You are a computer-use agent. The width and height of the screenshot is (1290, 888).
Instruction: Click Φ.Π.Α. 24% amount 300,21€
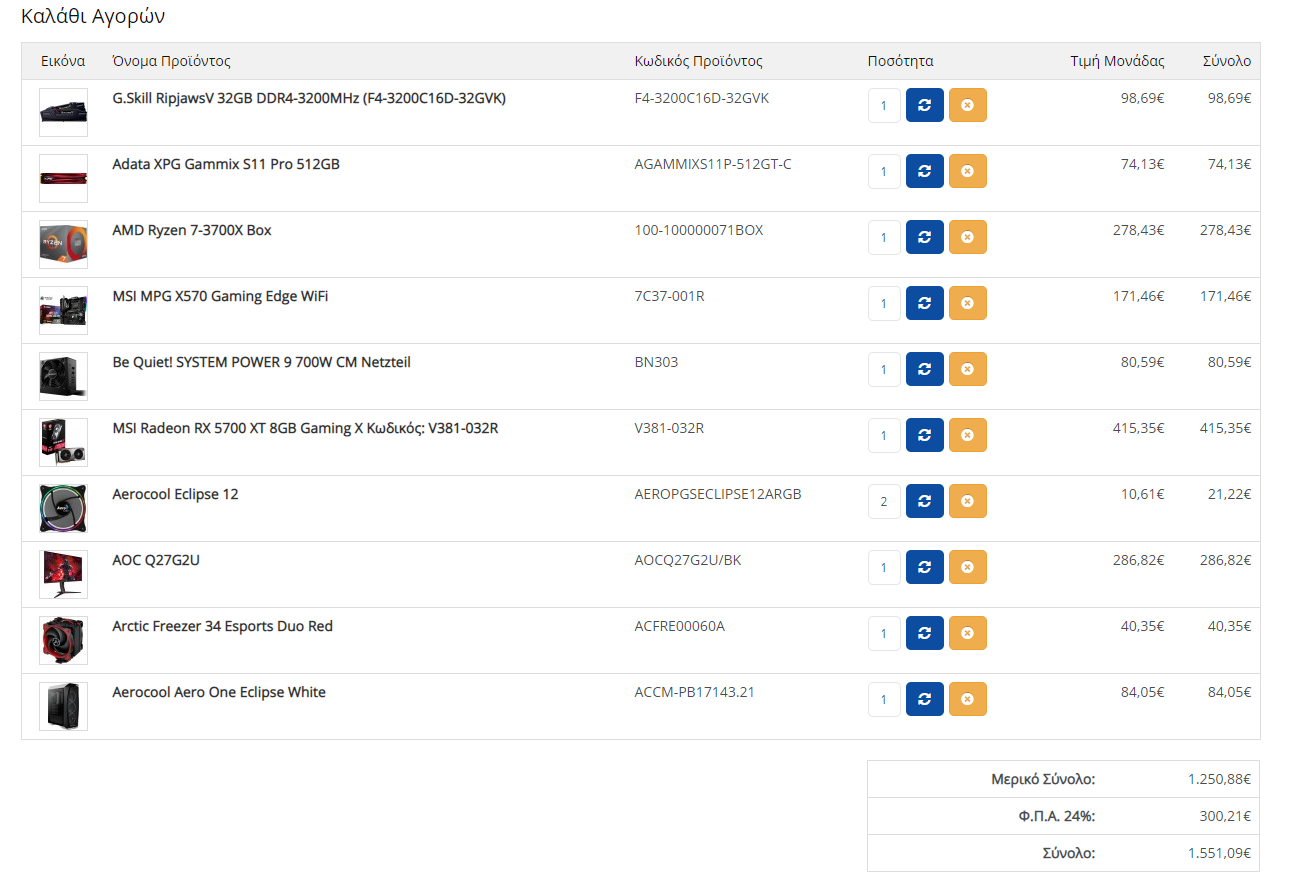click(x=1225, y=816)
